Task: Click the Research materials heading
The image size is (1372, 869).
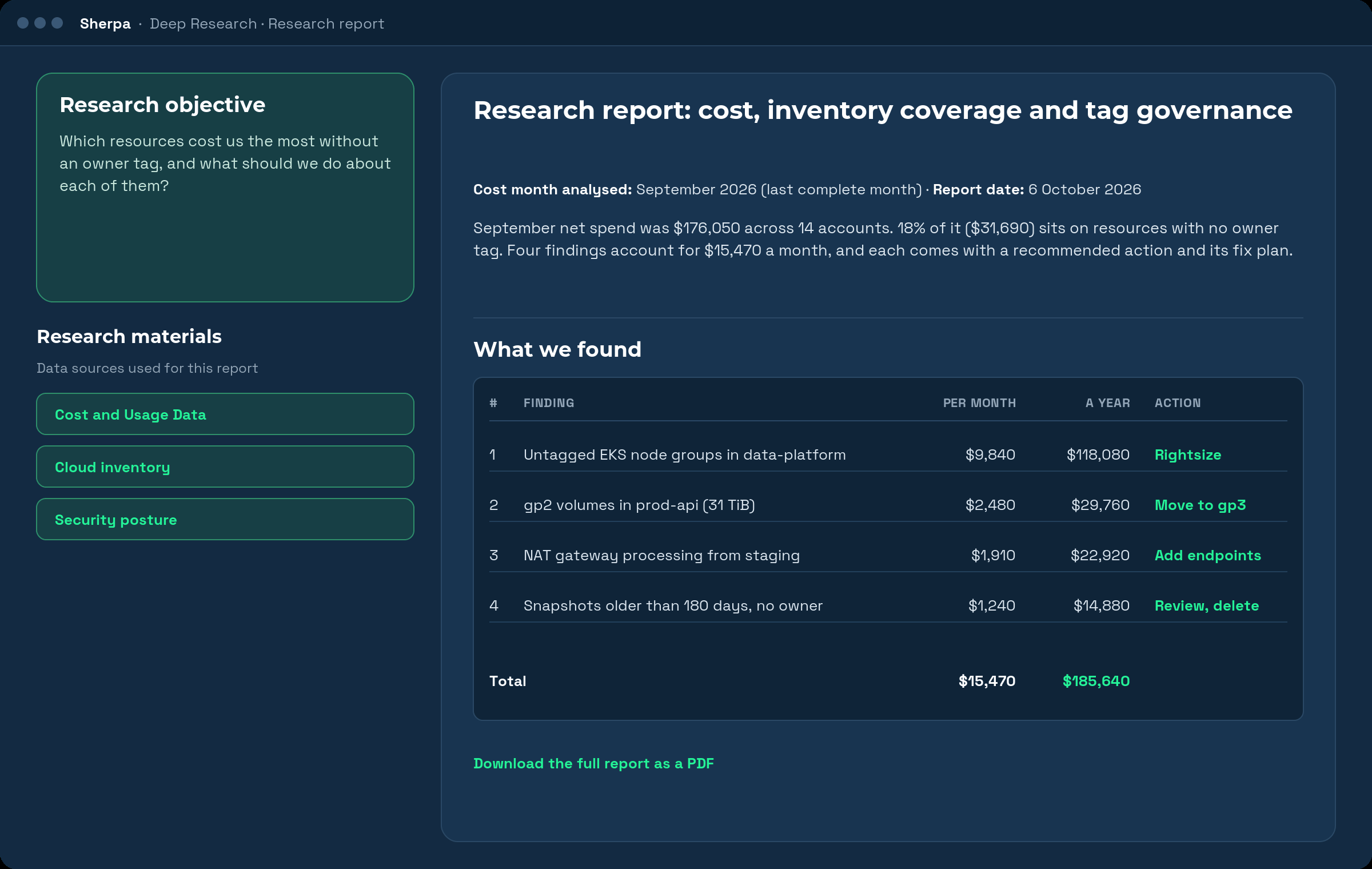Action: coord(129,336)
